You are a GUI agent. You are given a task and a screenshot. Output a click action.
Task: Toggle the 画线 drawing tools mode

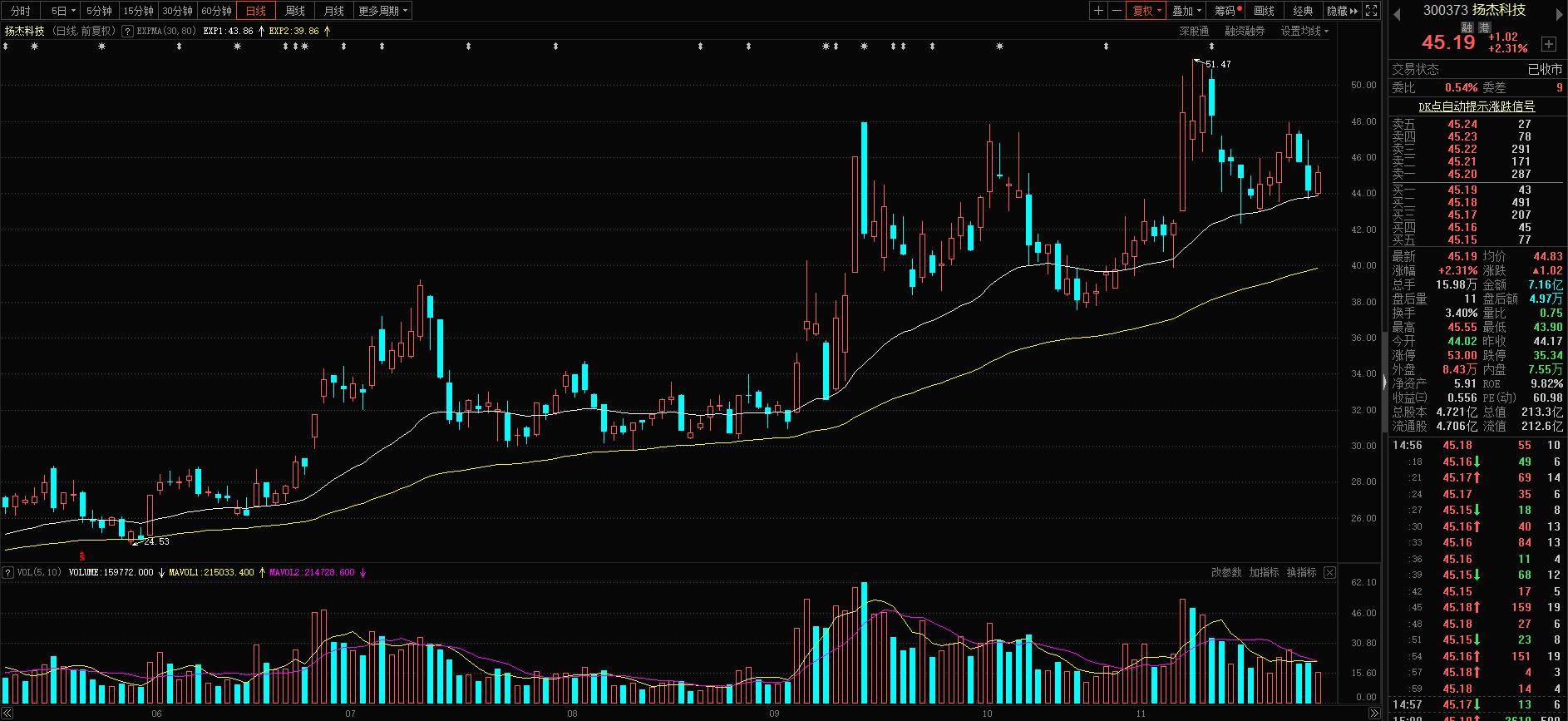click(1264, 11)
